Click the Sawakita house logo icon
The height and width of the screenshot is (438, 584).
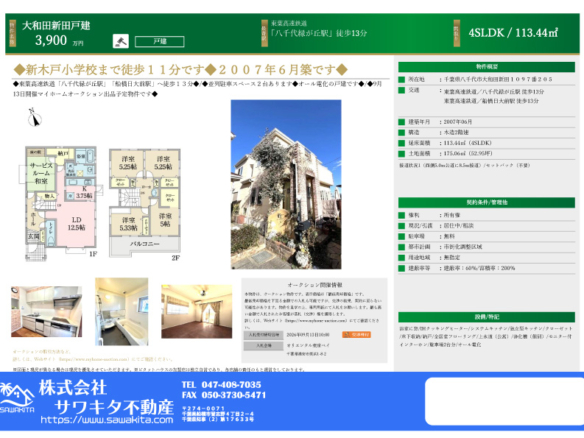pos(17,397)
